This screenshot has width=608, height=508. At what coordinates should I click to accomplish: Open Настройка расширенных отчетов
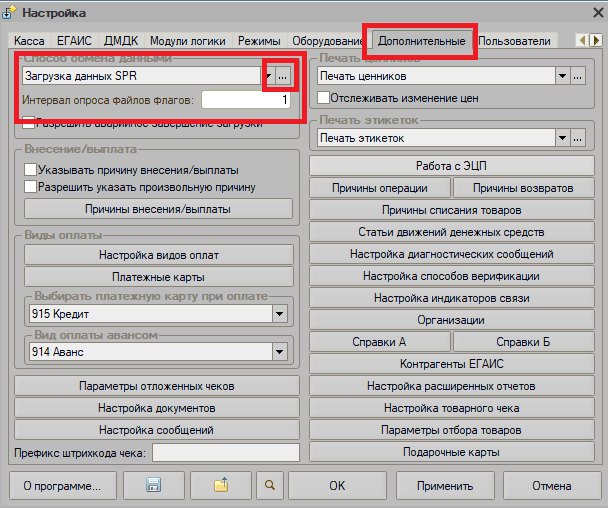(451, 386)
